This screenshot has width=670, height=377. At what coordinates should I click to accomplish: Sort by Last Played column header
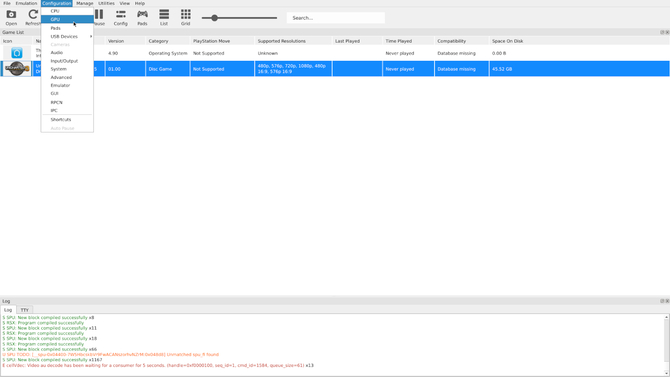click(357, 41)
